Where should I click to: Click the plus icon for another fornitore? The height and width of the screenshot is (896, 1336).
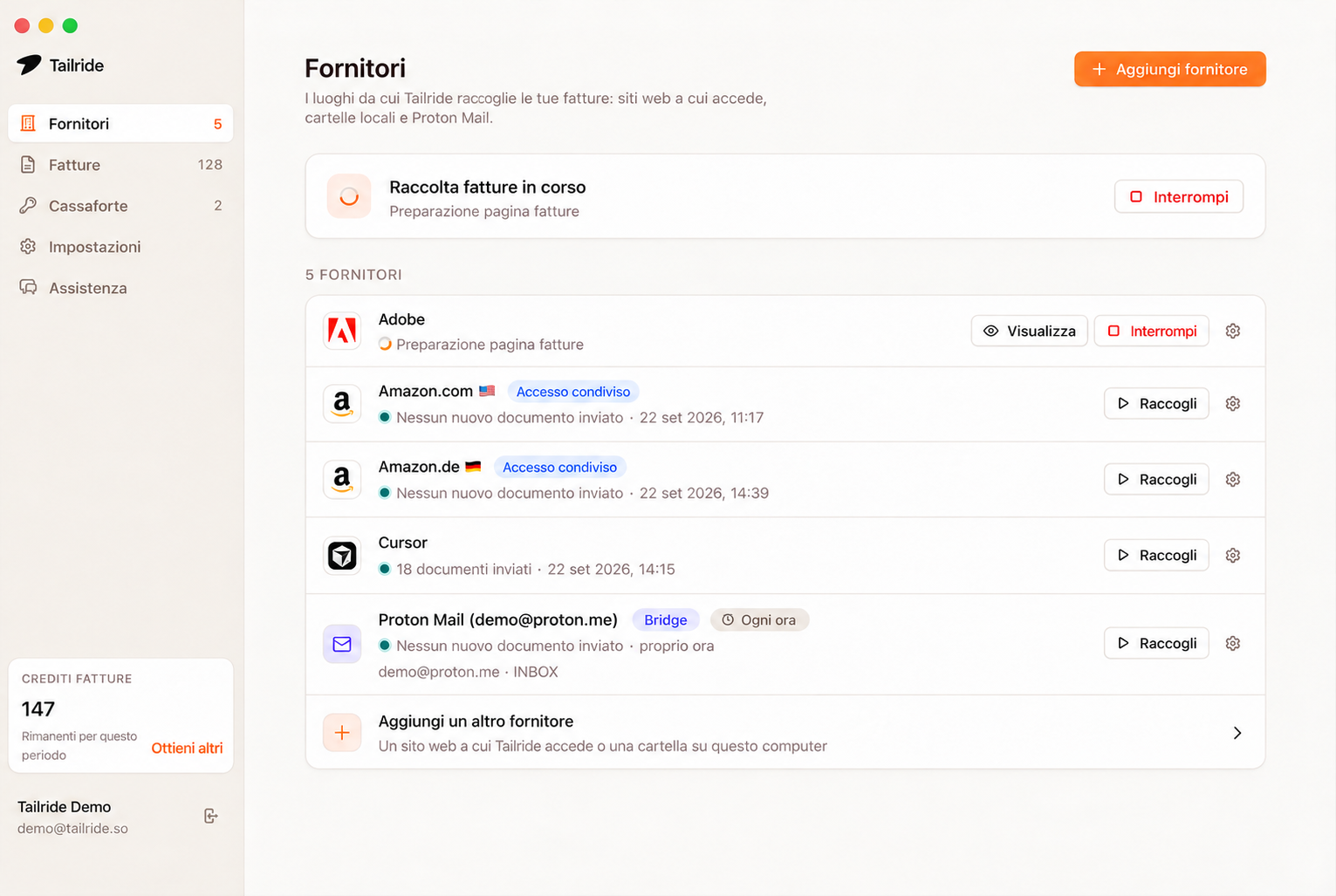342,733
